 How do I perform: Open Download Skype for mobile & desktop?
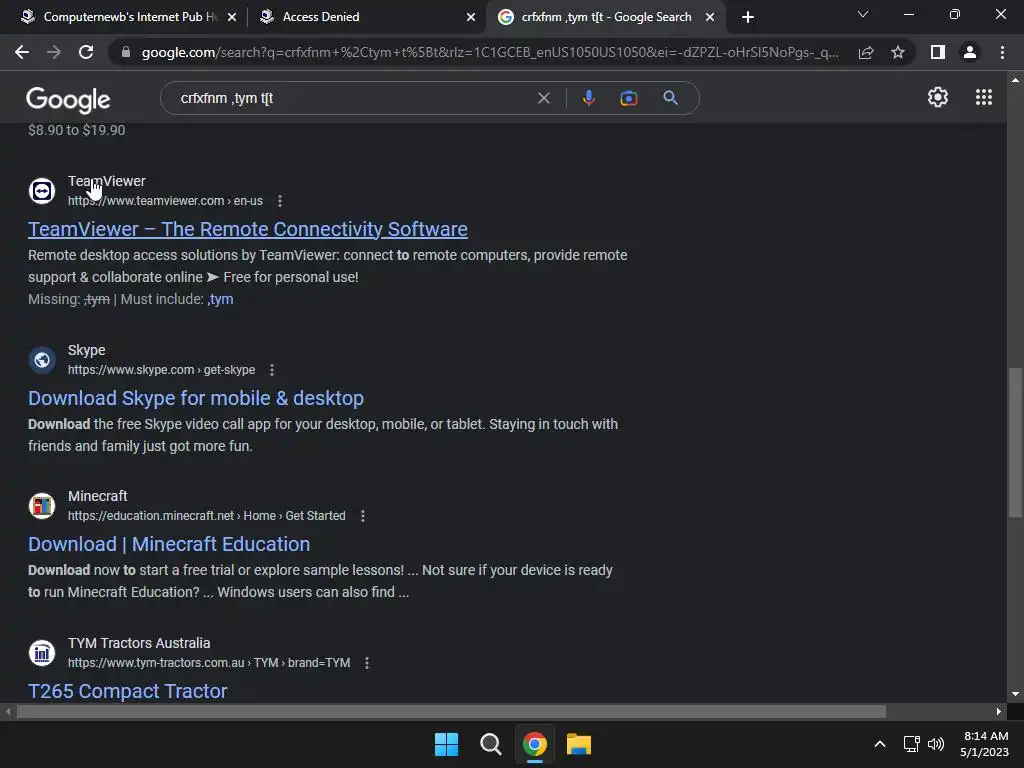[196, 398]
